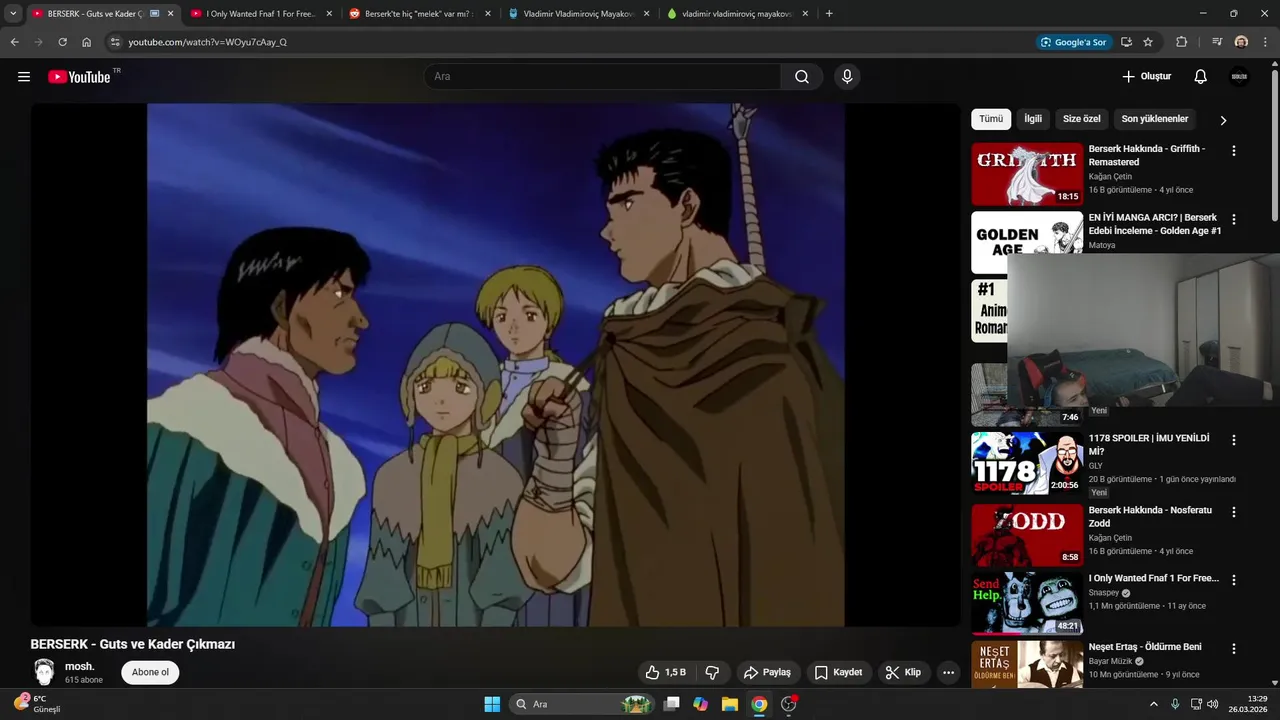Screen dimensions: 1280x720
Task: Open File Explorer from the taskbar
Action: click(x=729, y=704)
